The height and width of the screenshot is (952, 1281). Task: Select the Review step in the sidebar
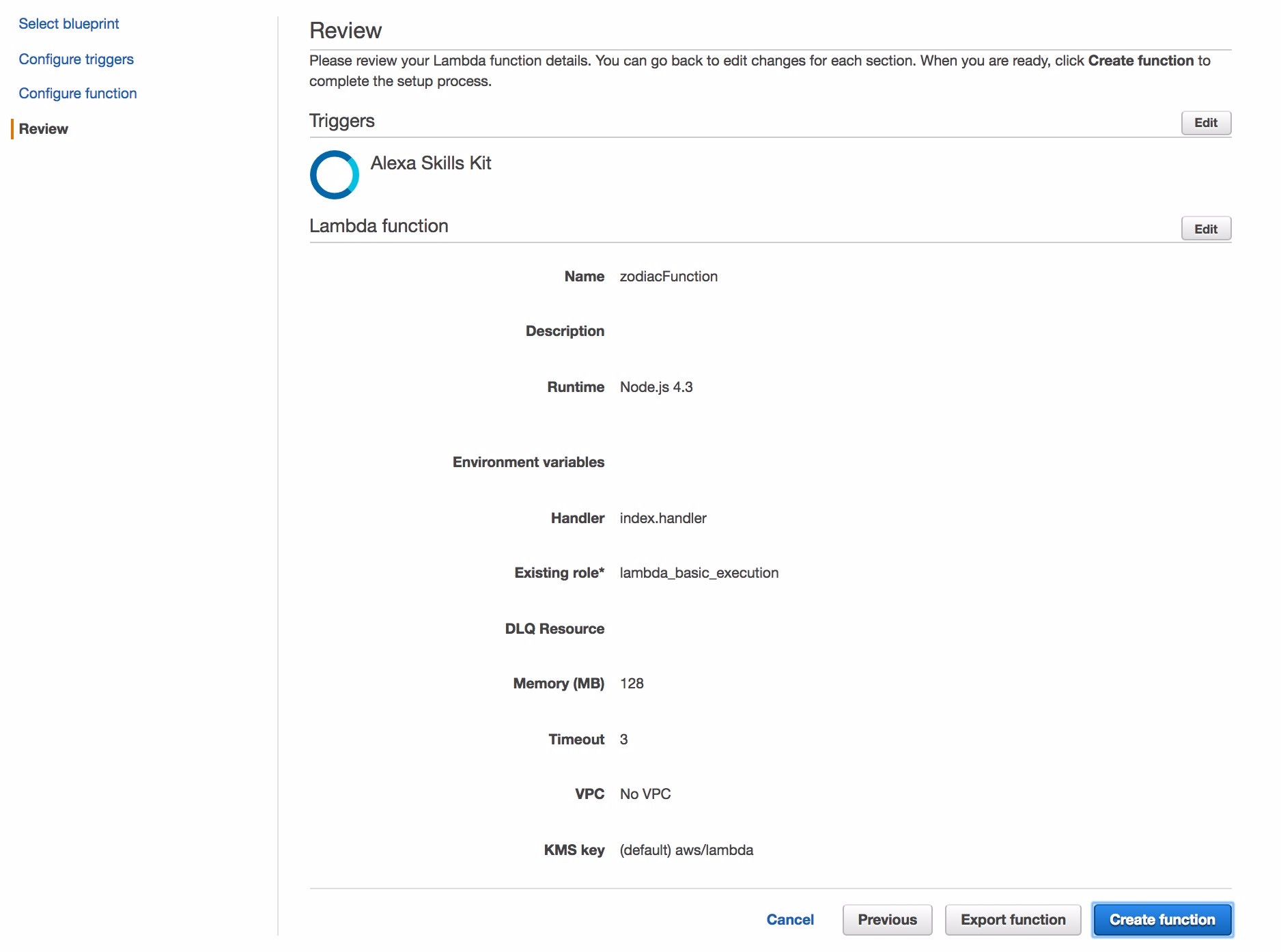tap(44, 129)
